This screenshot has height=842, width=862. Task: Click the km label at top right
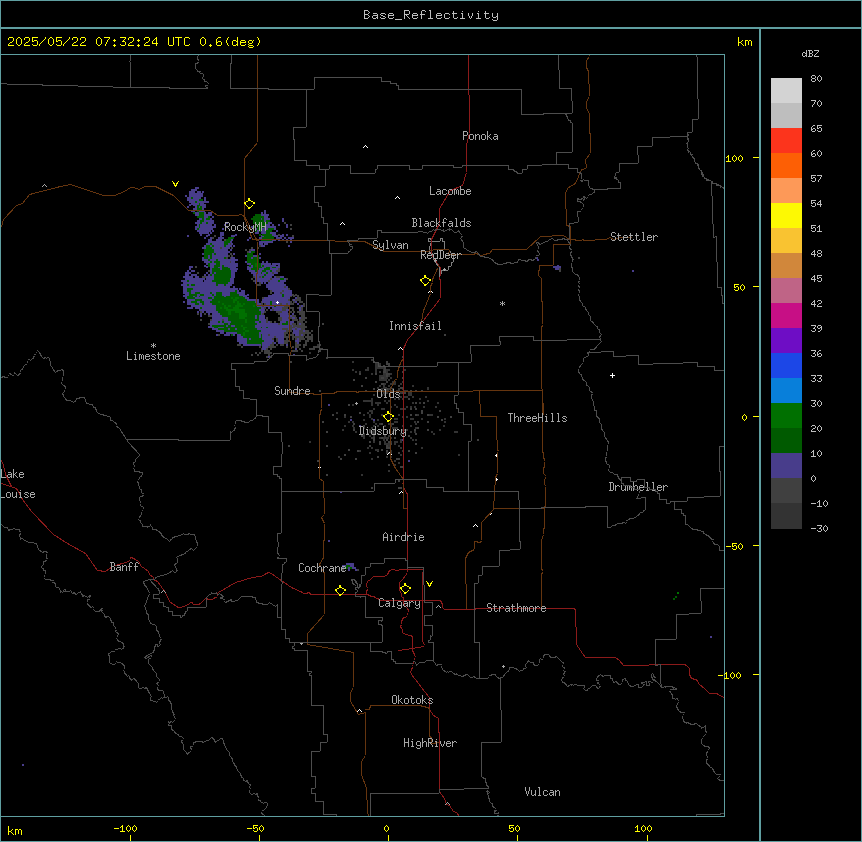tap(744, 42)
